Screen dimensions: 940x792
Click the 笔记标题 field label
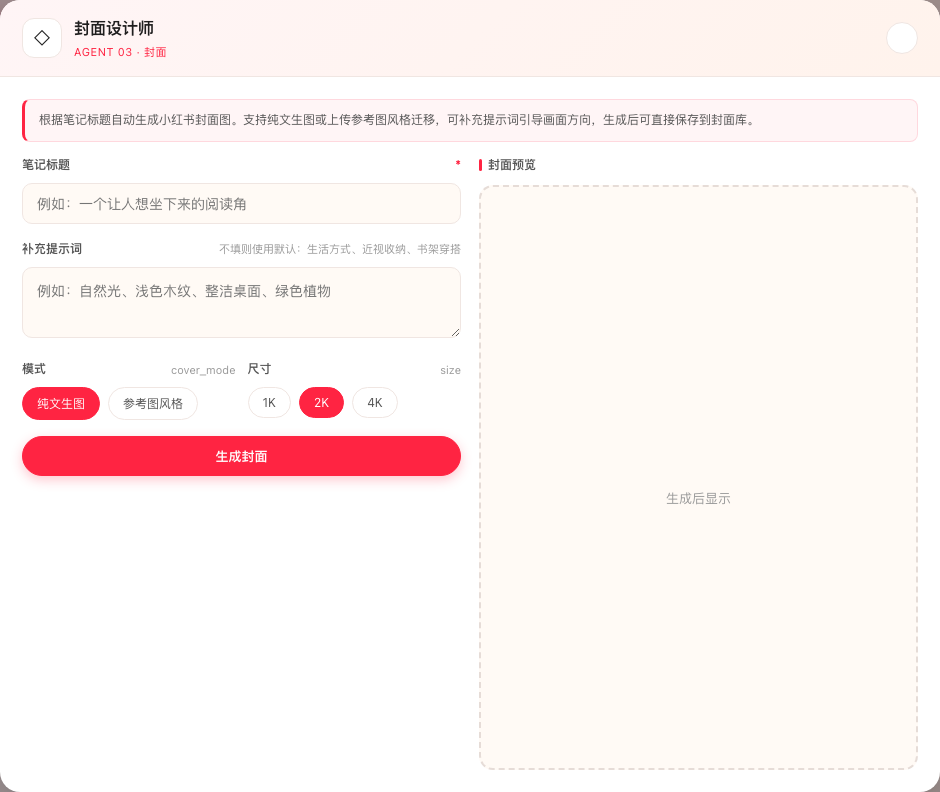pos(46,165)
